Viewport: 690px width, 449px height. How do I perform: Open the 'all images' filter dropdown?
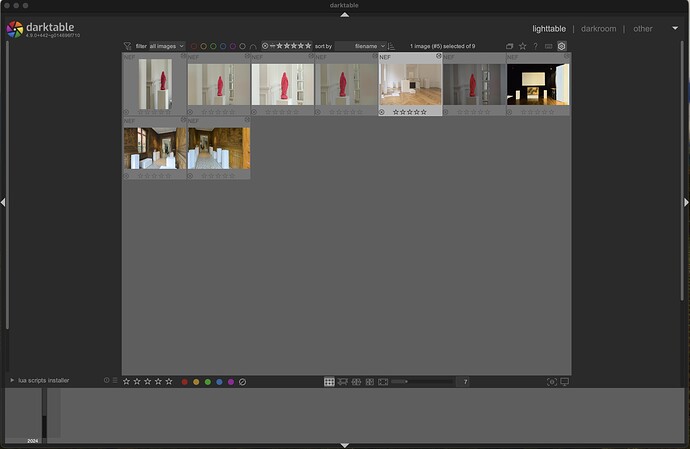pyautogui.click(x=167, y=46)
